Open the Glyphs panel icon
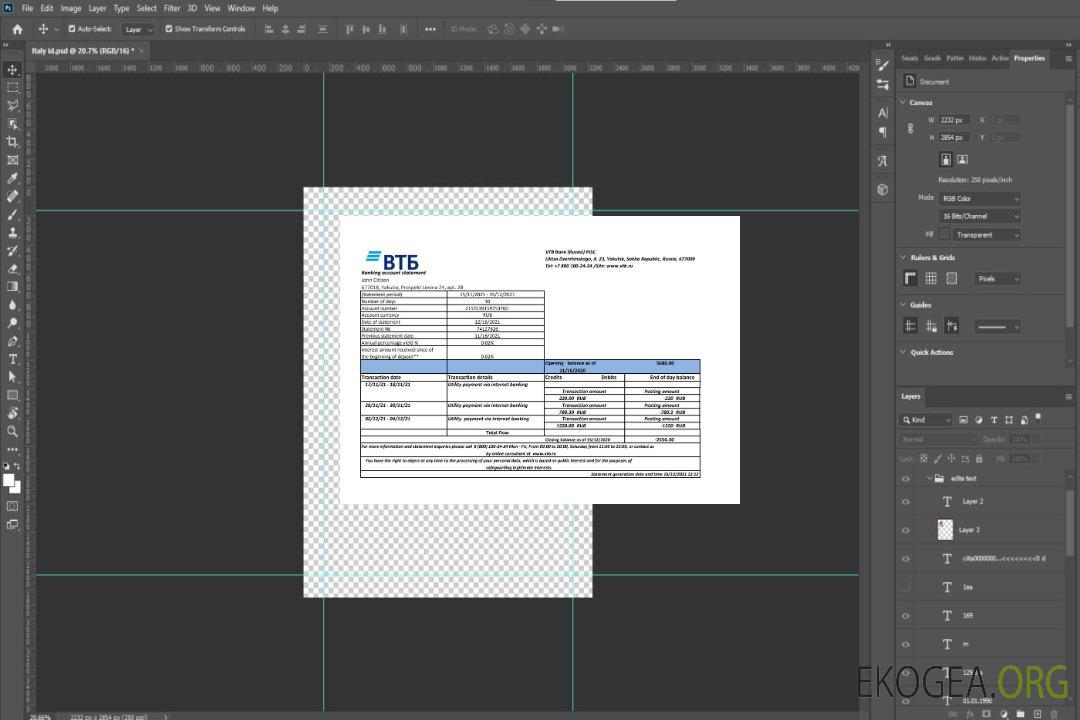 [883, 161]
